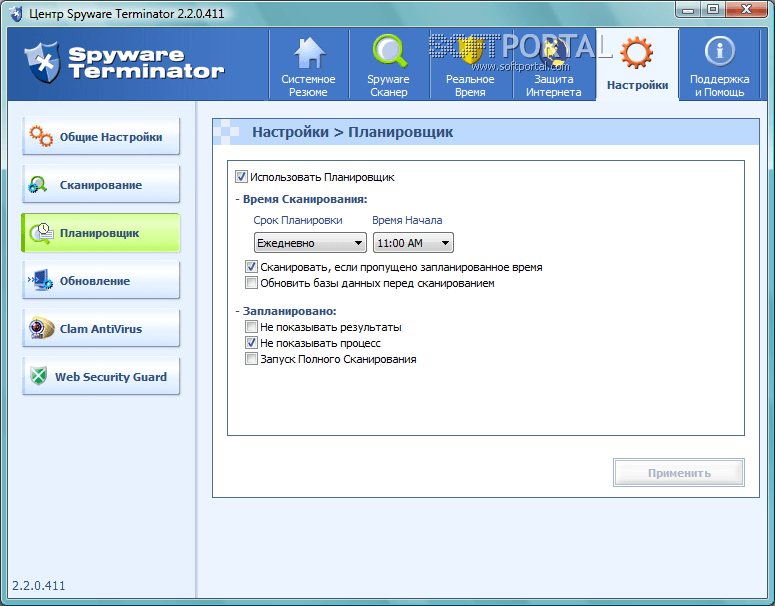The width and height of the screenshot is (775, 606).
Task: Open Общие Настройки section
Action: pos(101,136)
